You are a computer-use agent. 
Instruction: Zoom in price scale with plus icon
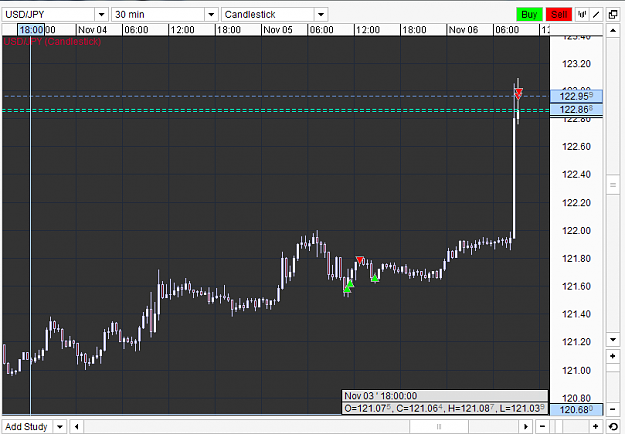coord(613,356)
